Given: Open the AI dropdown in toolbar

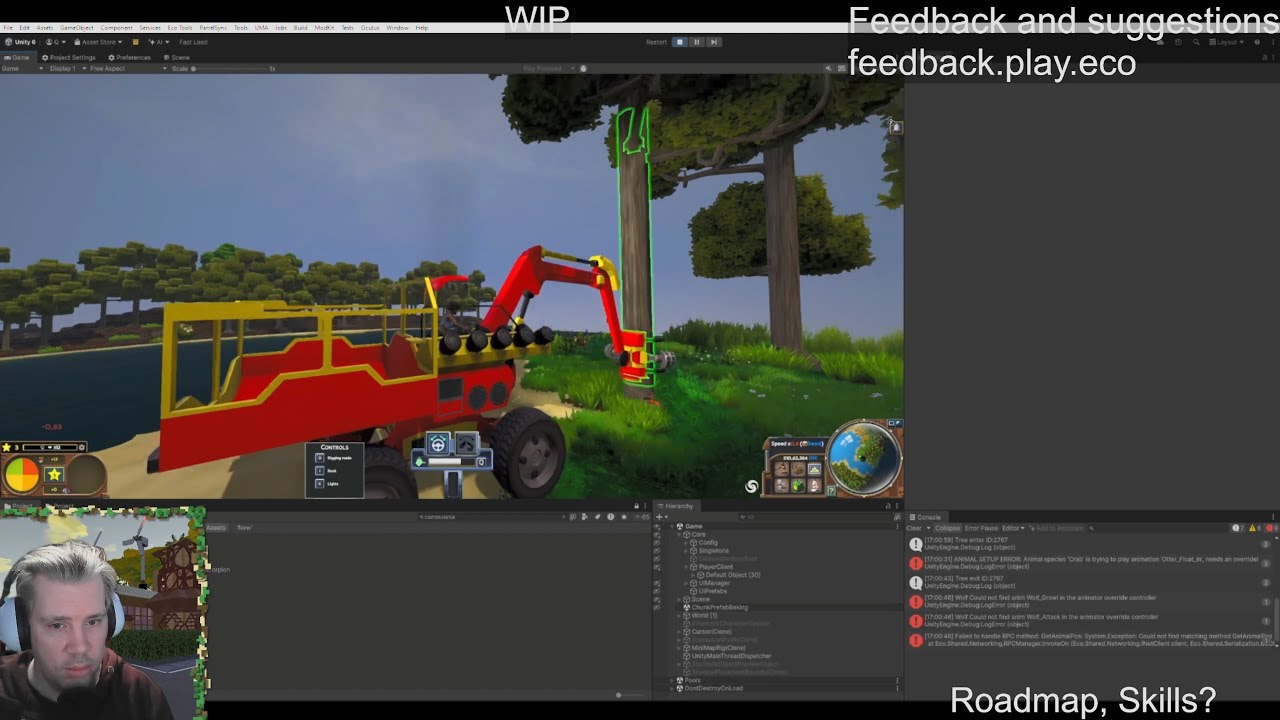Looking at the screenshot, I should (158, 42).
